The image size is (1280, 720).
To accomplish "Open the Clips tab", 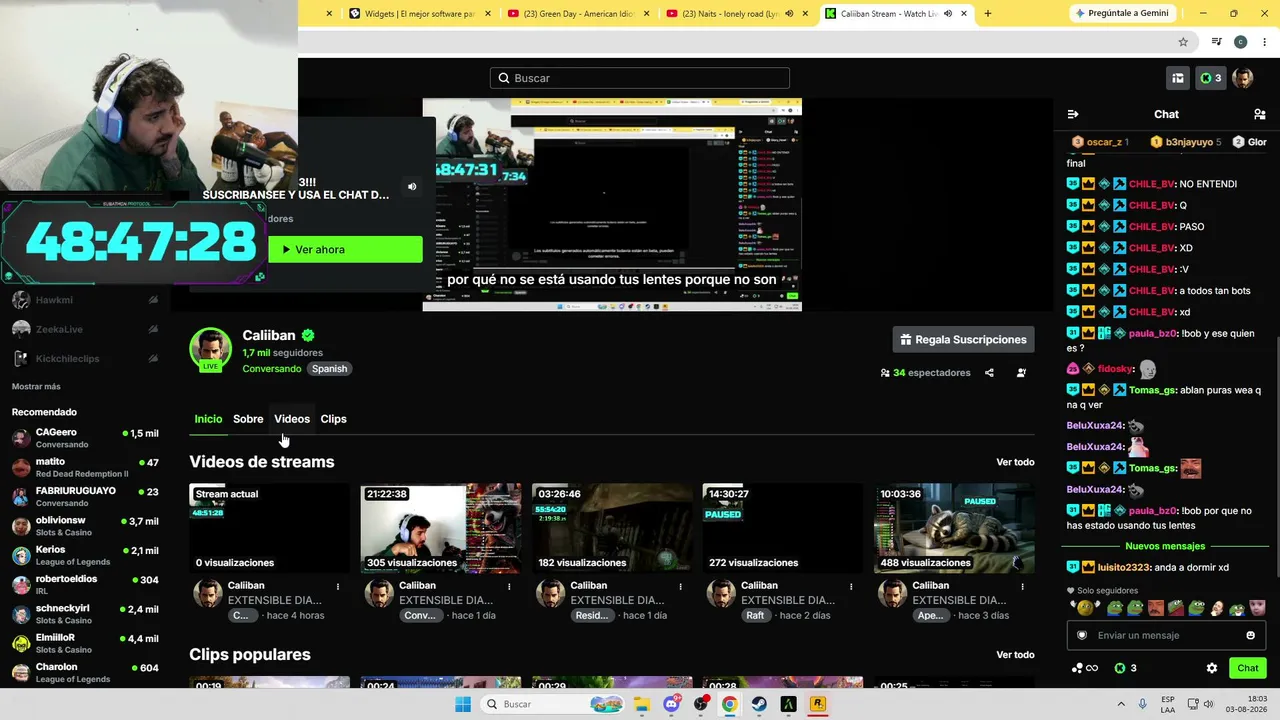I will [333, 419].
